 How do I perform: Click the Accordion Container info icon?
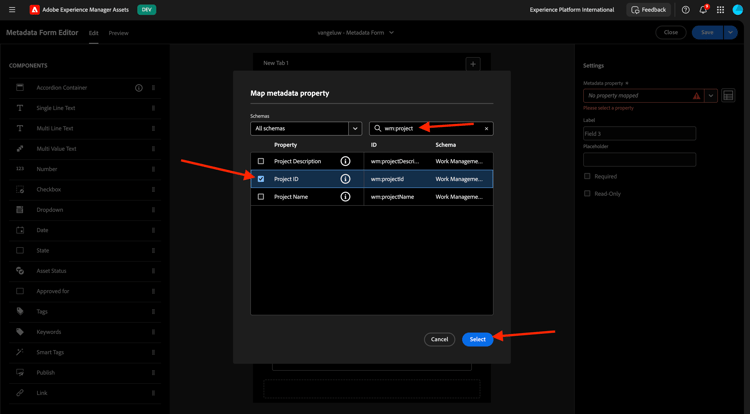tap(139, 88)
